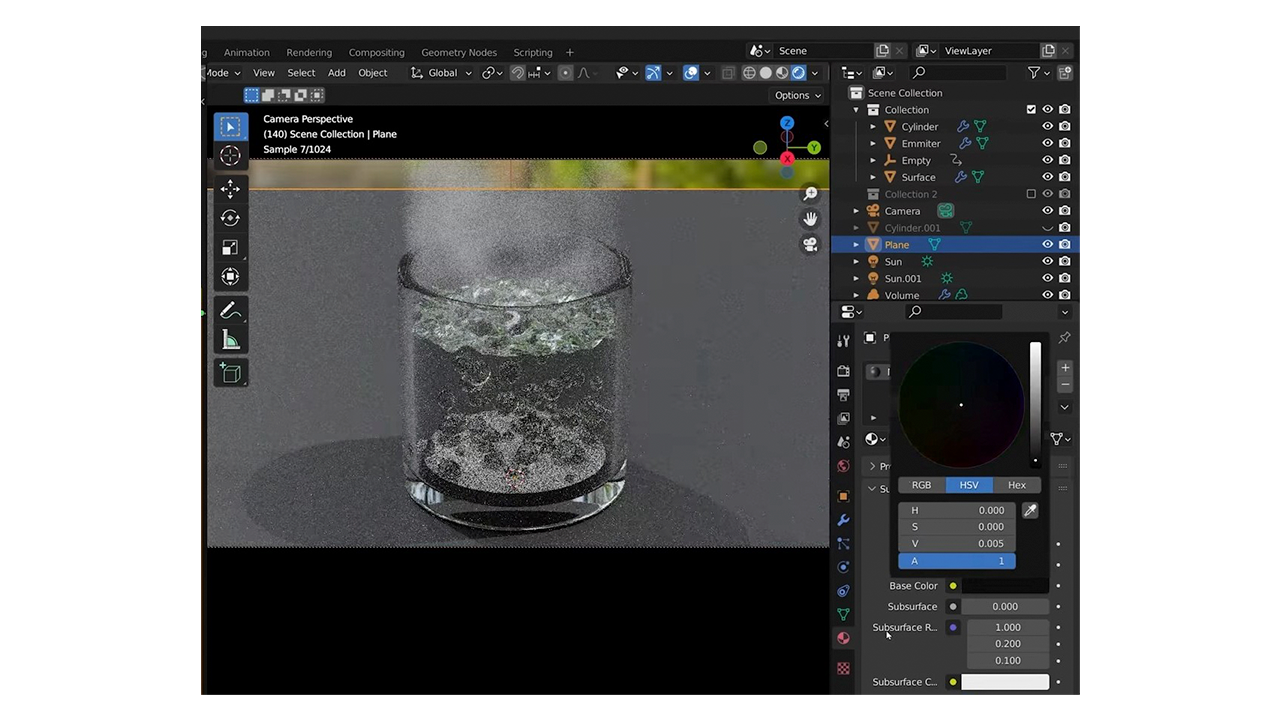The image size is (1280, 720).
Task: Open the Global transform orientation dropdown
Action: 440,73
